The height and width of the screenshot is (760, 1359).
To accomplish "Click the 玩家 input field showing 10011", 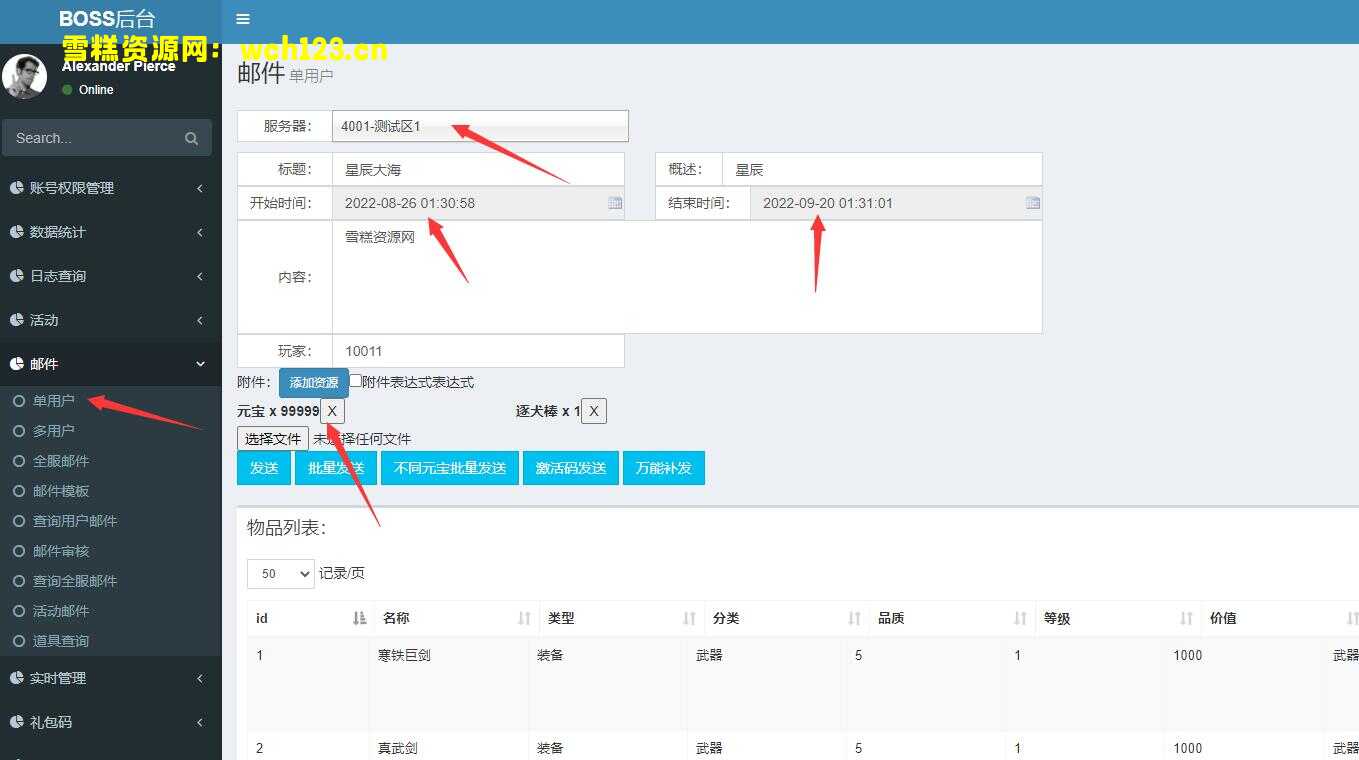I will click(478, 350).
